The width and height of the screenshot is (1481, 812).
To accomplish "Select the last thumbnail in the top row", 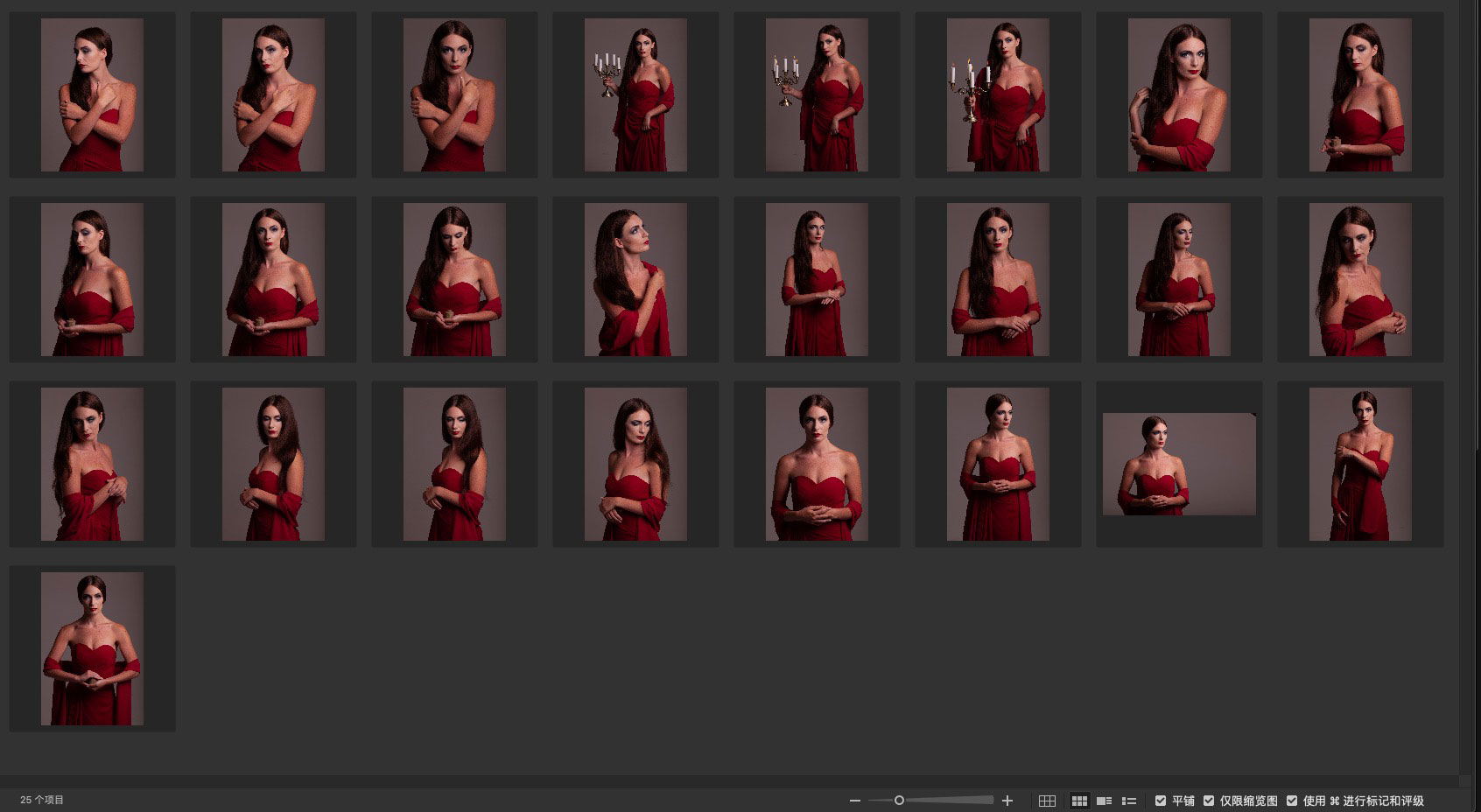I will pos(1360,94).
